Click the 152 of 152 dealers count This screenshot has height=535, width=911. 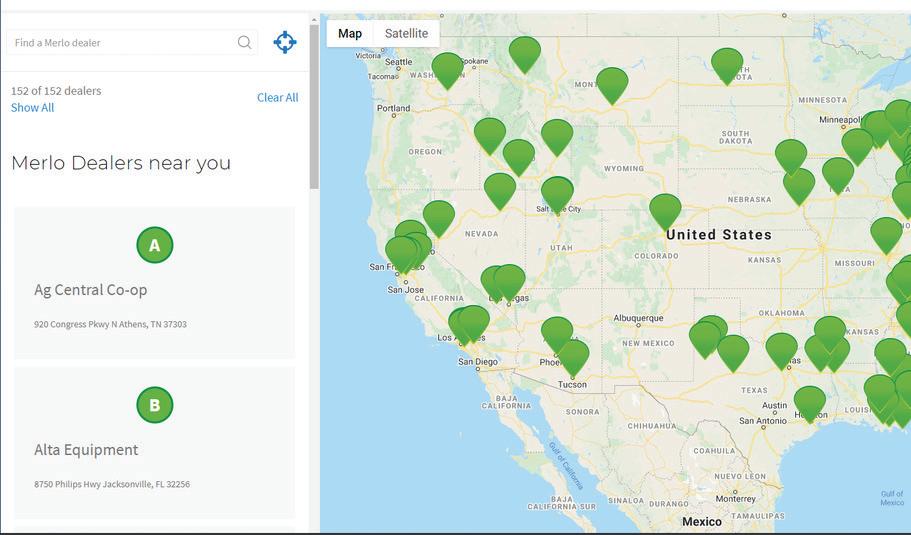tap(56, 91)
